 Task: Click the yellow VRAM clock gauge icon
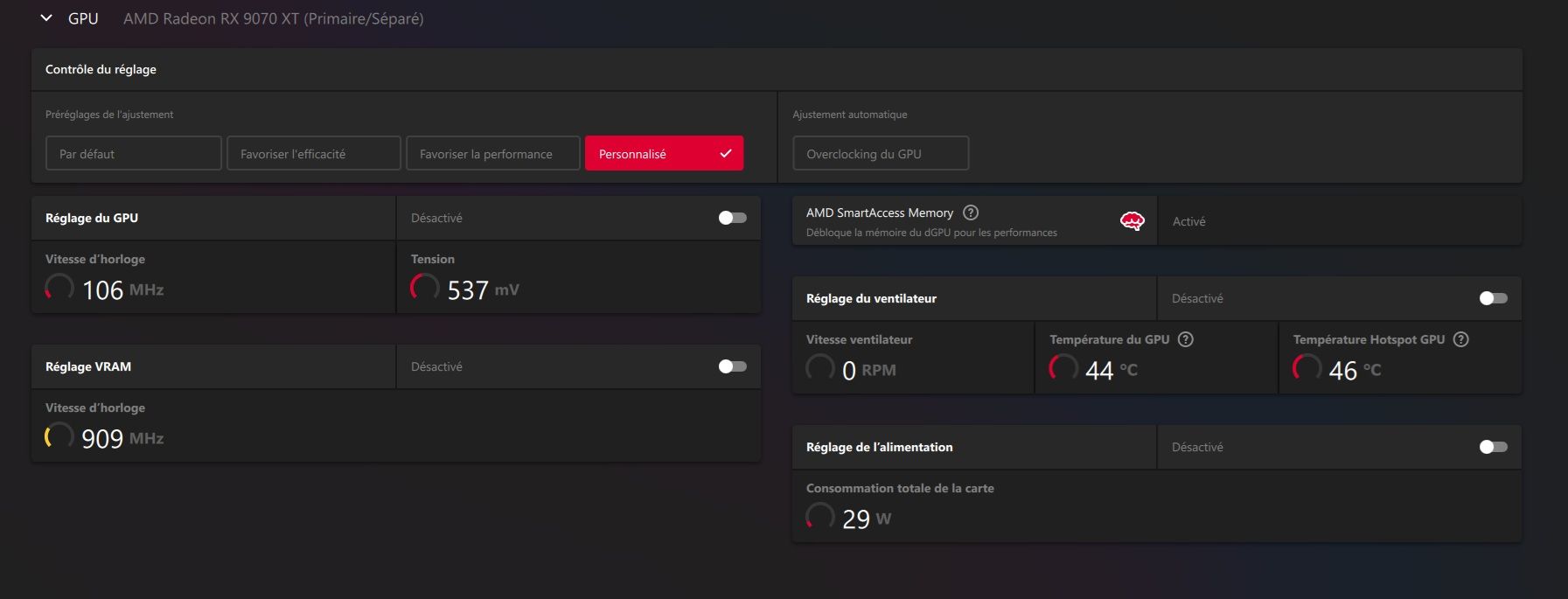(59, 436)
